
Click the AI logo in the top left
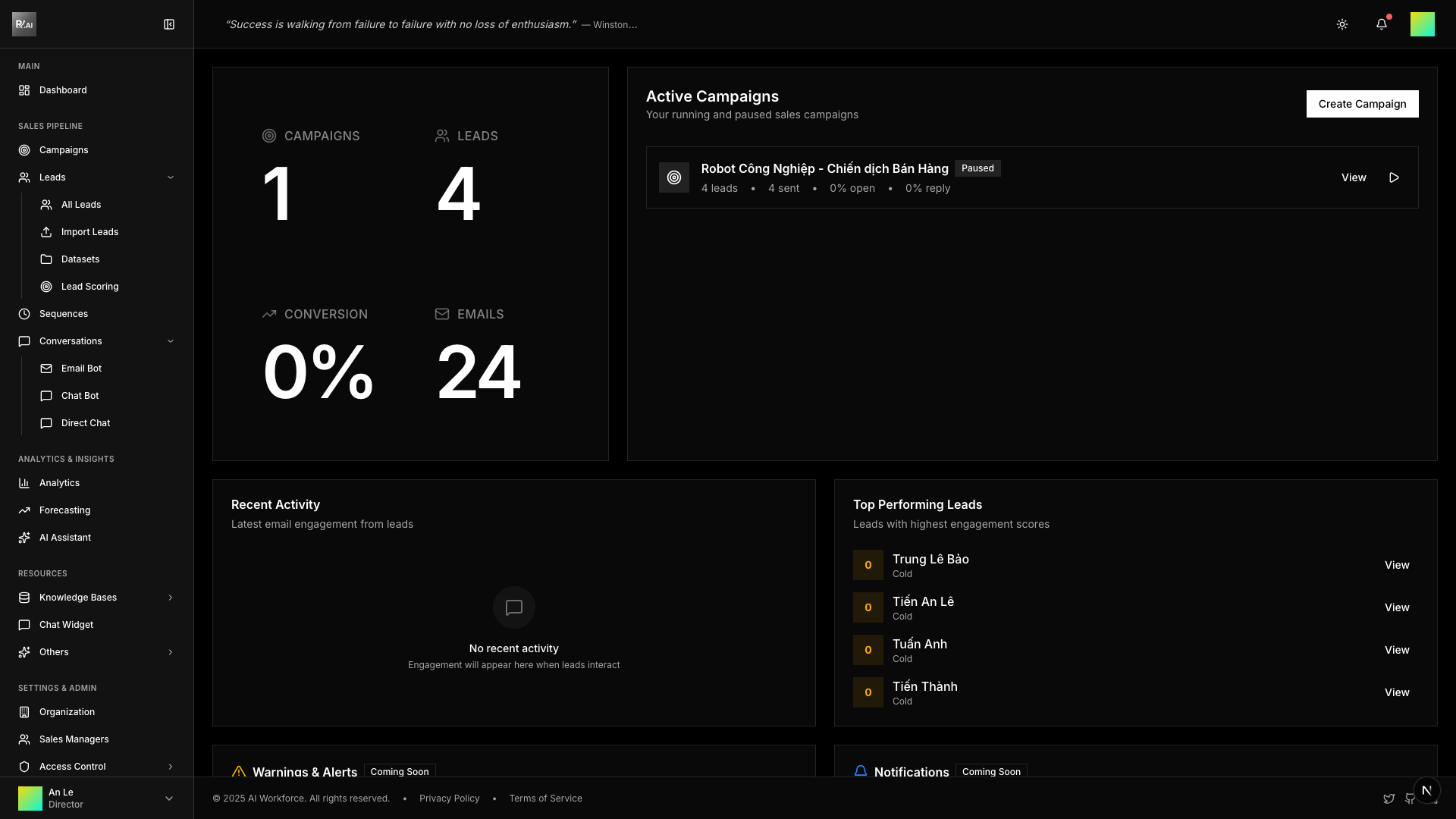tap(24, 24)
